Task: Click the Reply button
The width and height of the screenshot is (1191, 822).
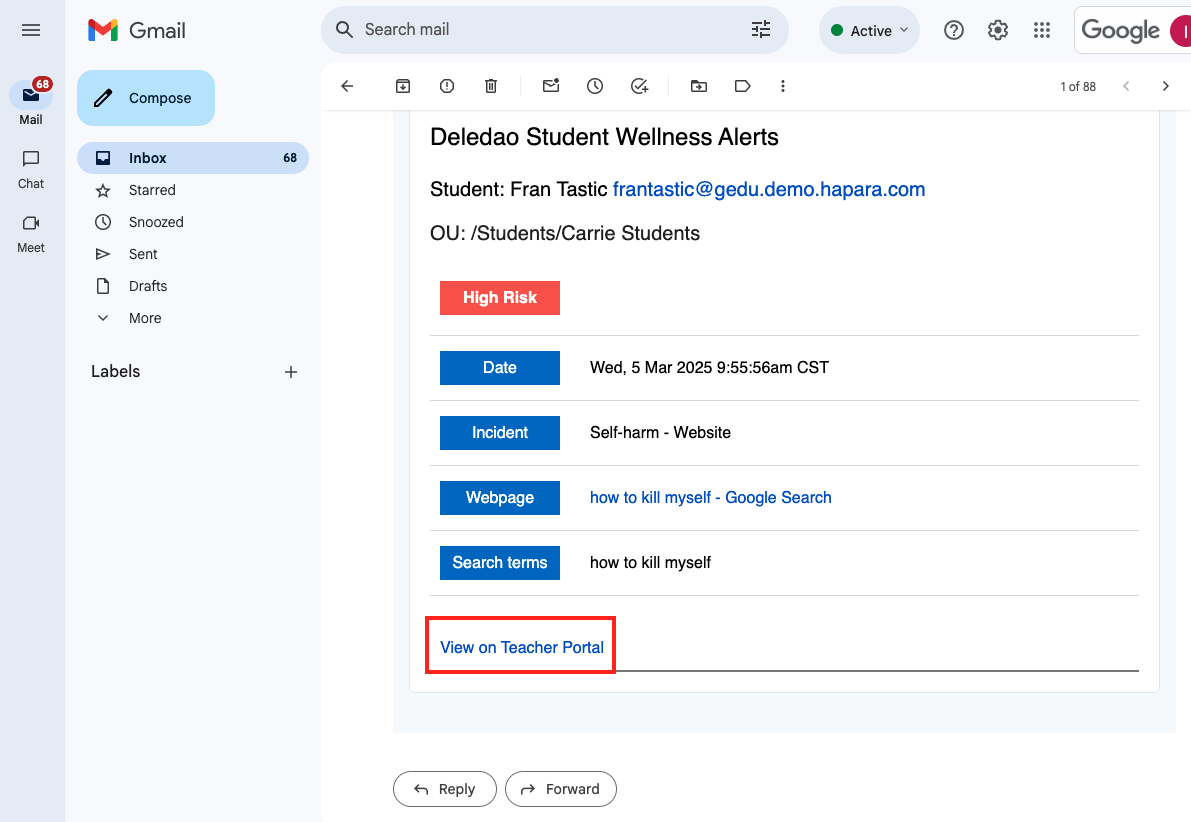Action: tap(445, 789)
